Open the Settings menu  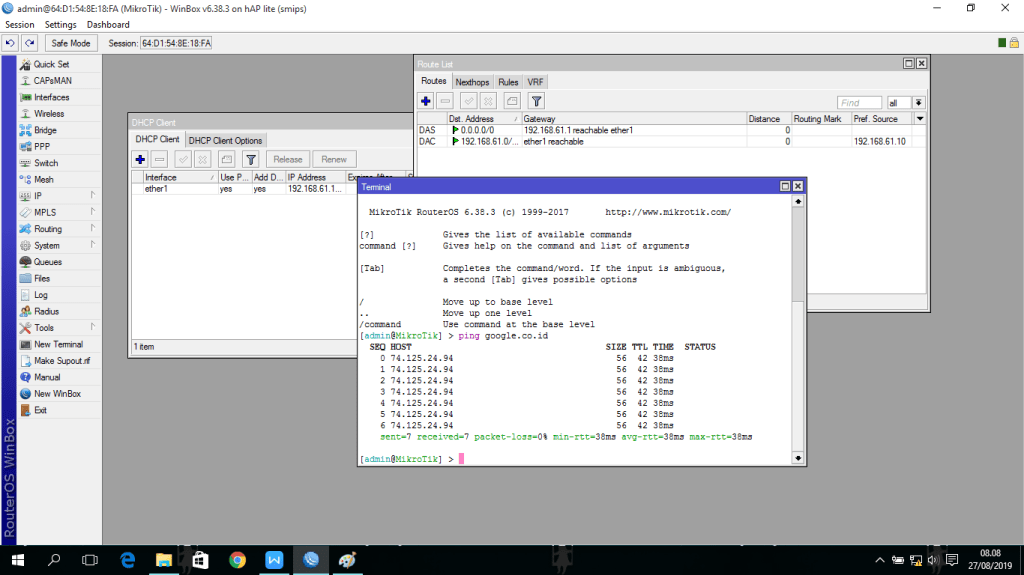(60, 24)
